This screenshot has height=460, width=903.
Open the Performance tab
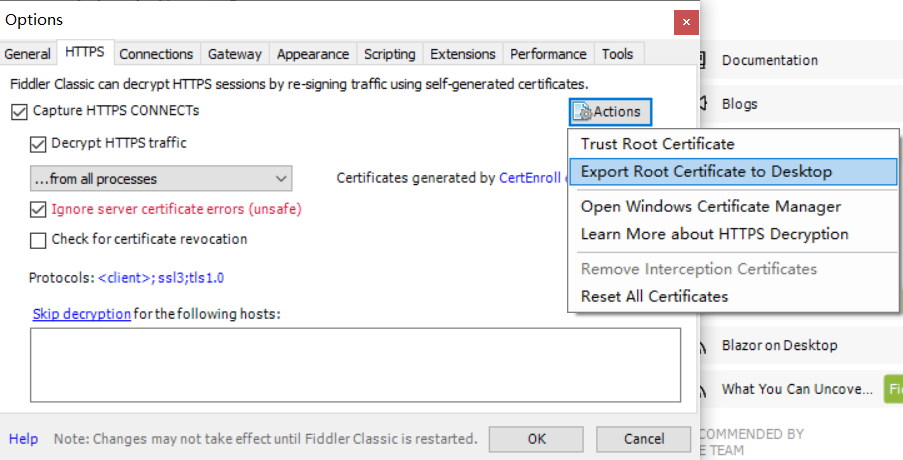(x=548, y=54)
